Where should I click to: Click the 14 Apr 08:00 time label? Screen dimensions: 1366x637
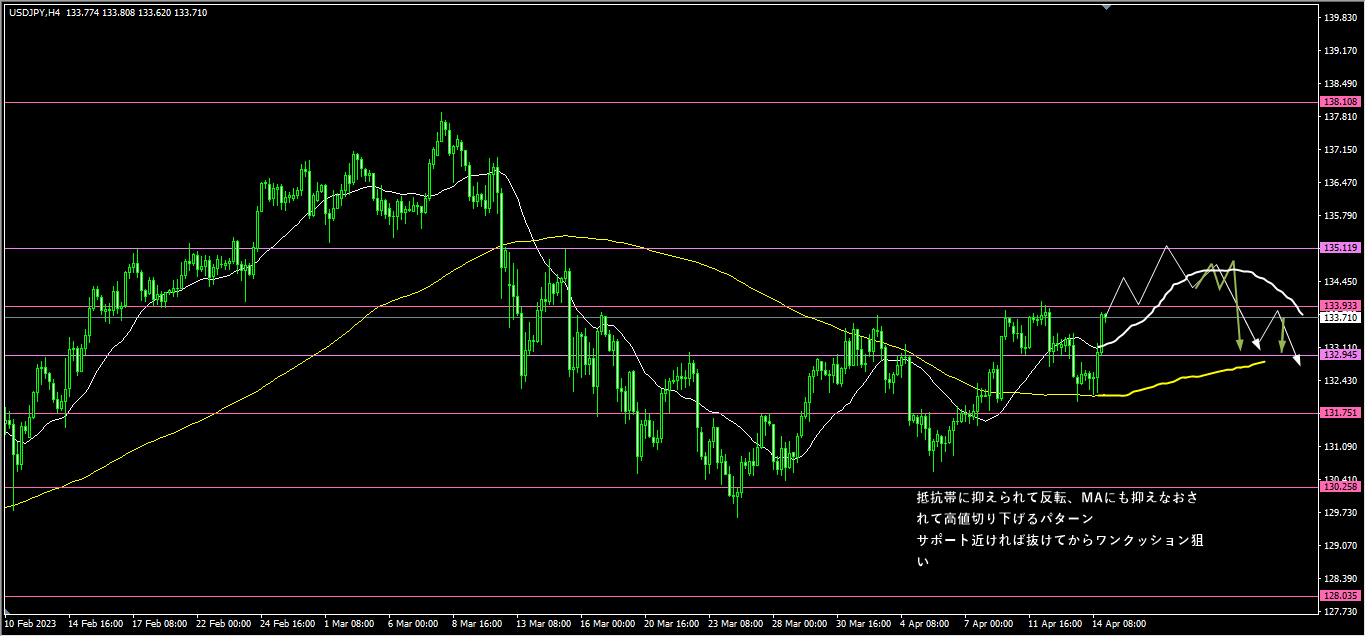click(1118, 623)
